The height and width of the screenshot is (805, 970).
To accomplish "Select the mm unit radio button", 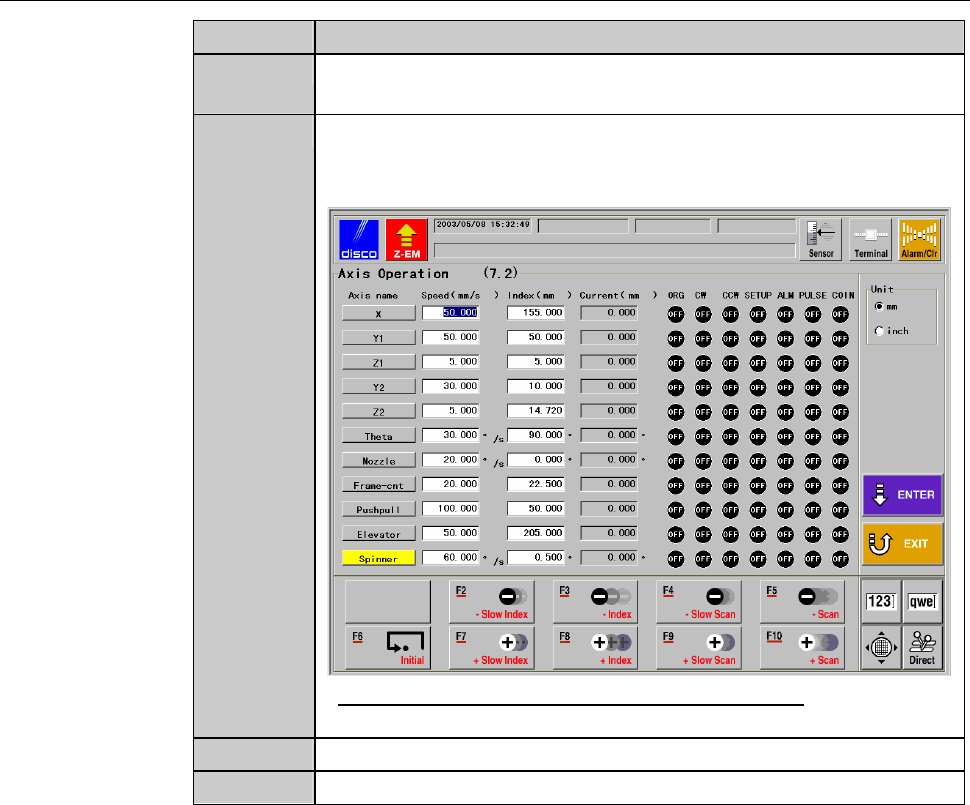I will [x=879, y=306].
